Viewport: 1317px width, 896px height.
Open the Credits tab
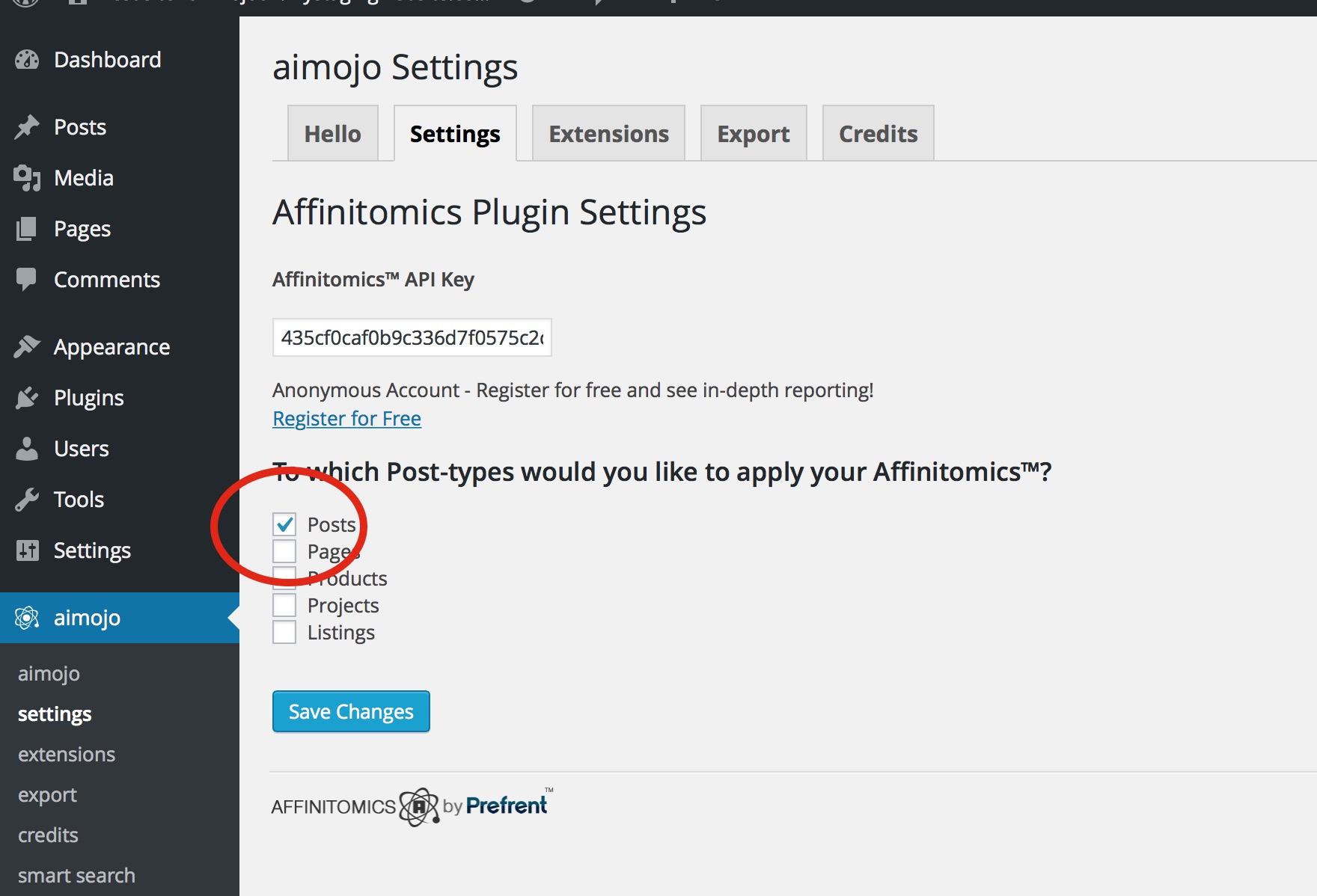[x=878, y=133]
